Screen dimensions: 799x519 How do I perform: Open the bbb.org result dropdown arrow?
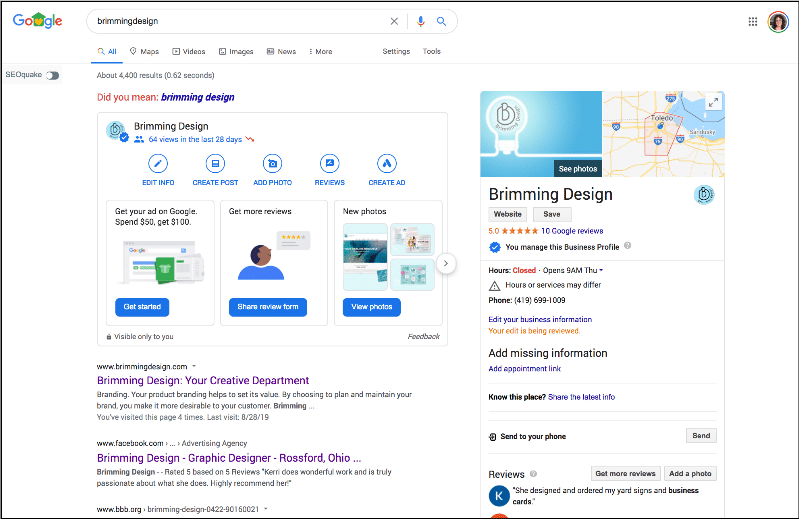(x=265, y=509)
